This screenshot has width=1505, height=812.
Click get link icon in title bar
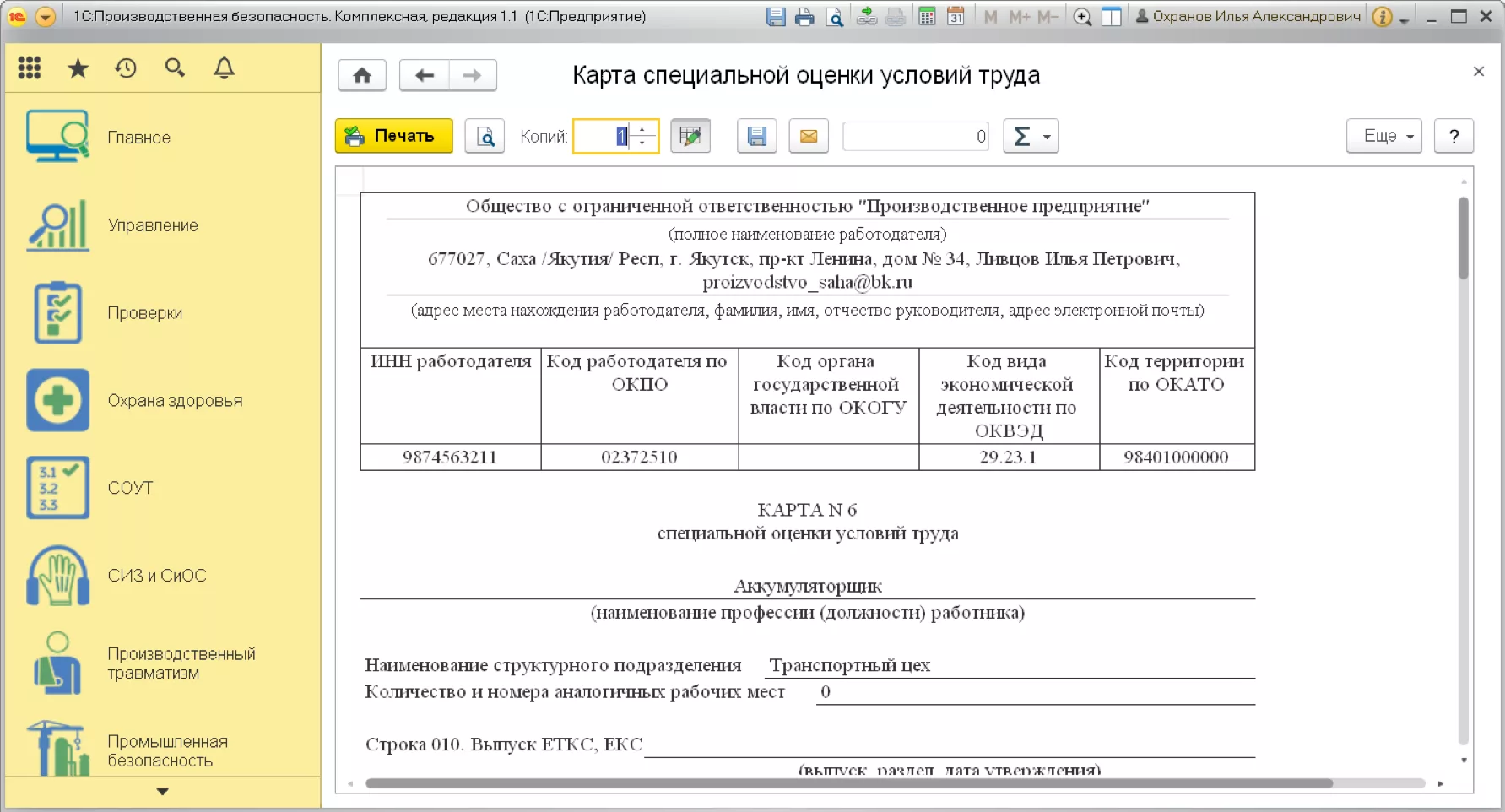tap(867, 17)
